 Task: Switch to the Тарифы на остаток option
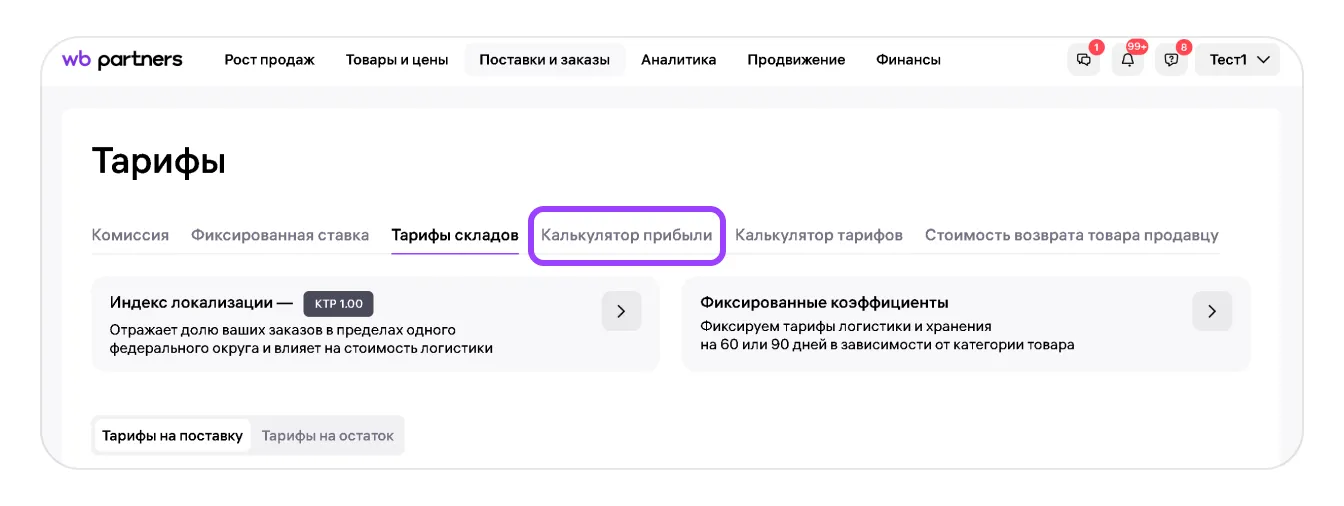click(x=328, y=436)
